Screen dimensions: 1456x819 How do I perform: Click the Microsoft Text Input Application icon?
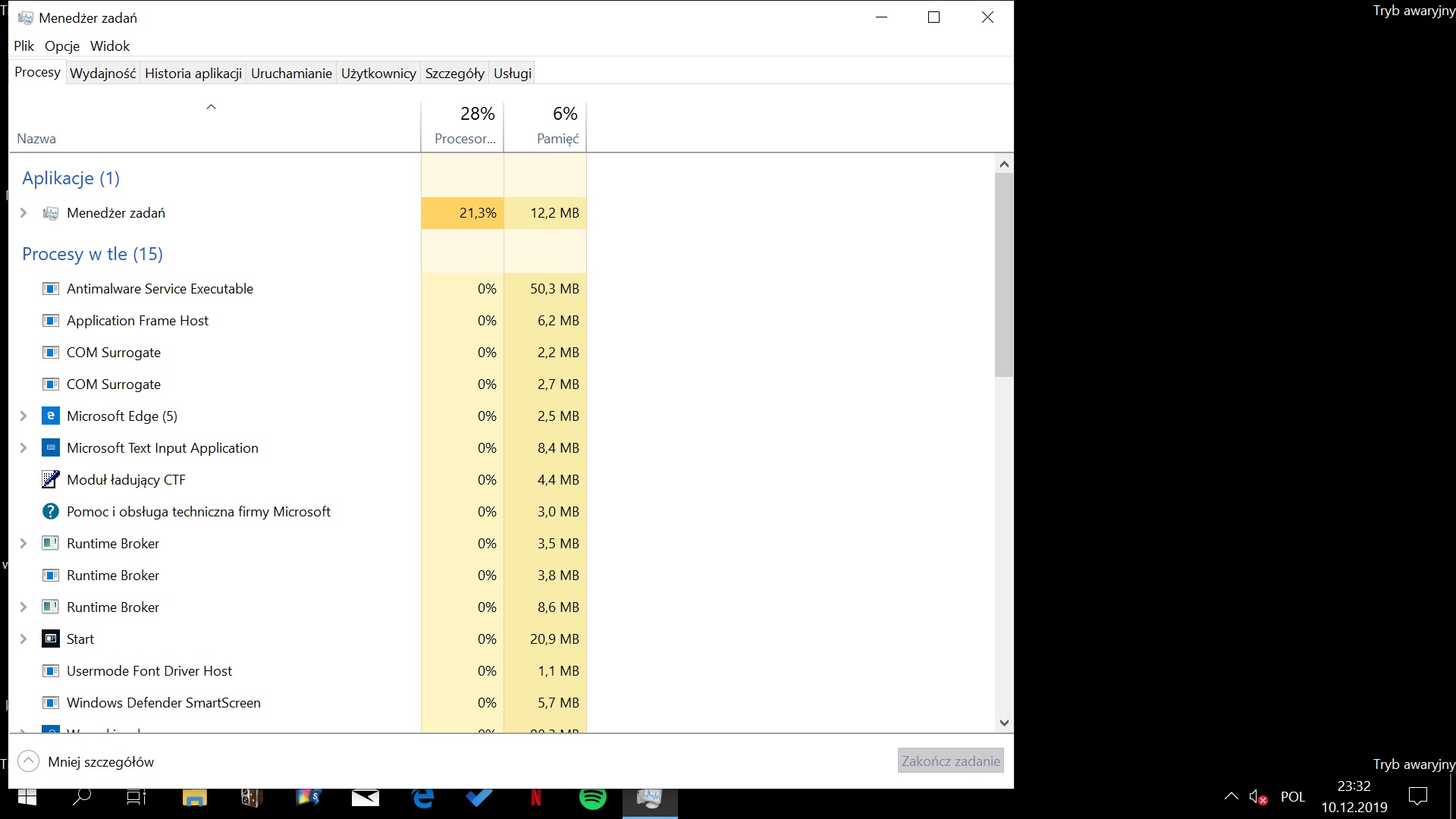50,447
